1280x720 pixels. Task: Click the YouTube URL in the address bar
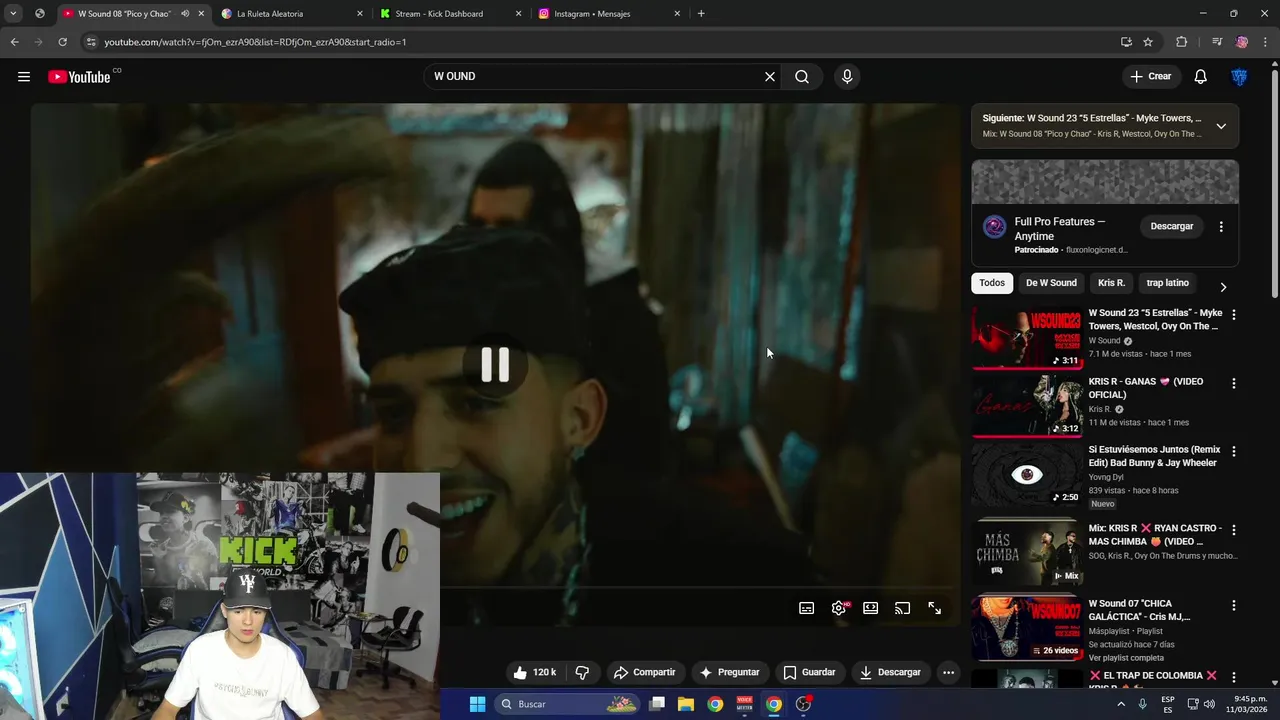tap(255, 42)
